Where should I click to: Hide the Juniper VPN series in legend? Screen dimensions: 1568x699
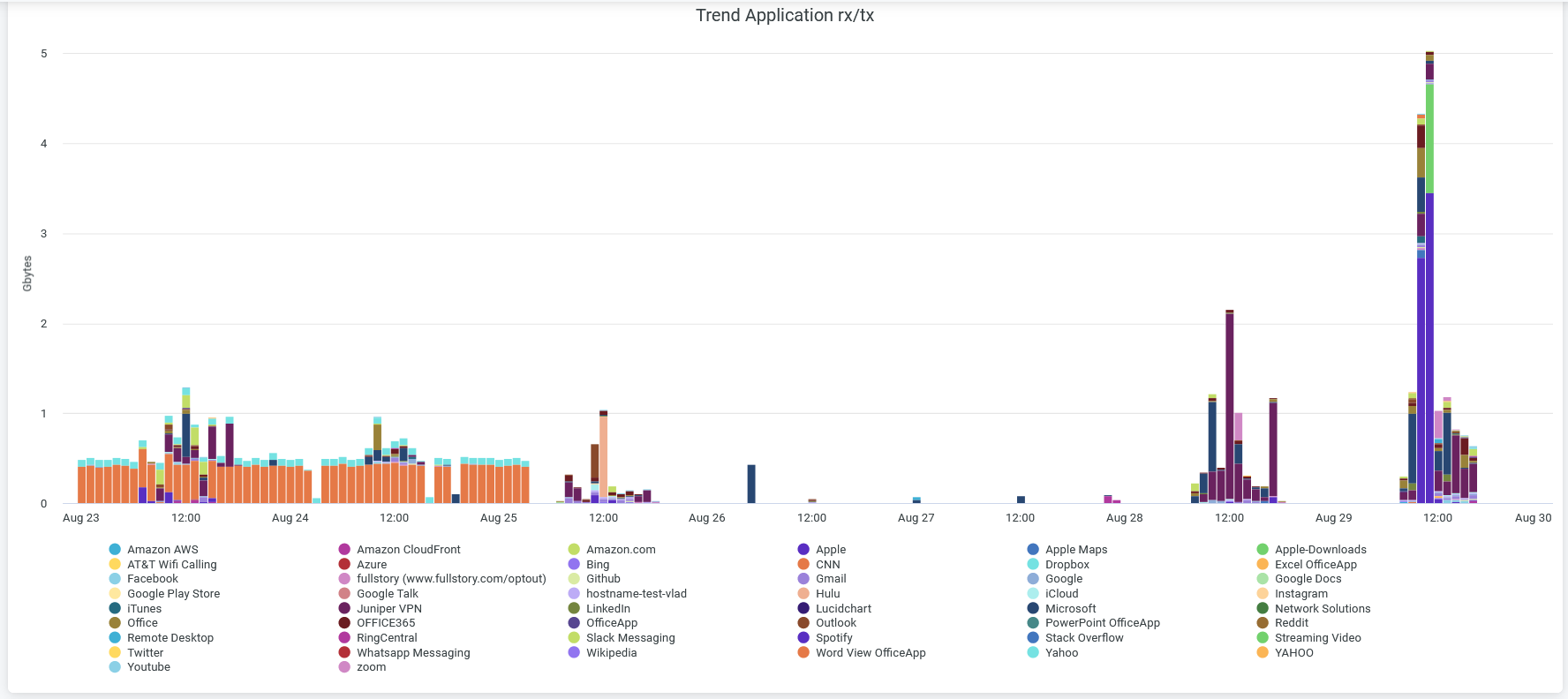(388, 609)
